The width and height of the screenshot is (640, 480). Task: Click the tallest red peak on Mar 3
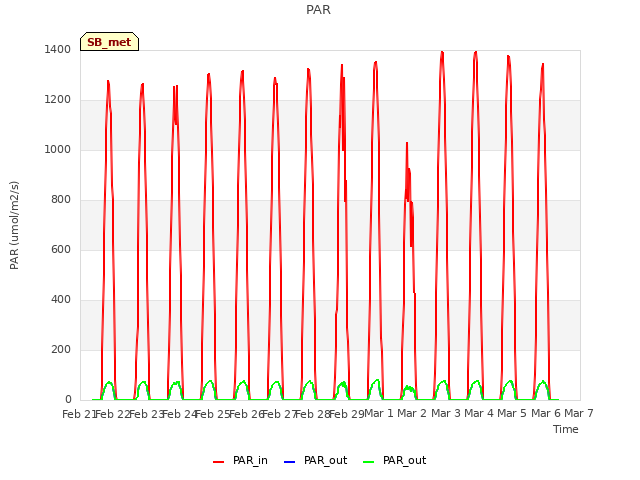(x=442, y=52)
